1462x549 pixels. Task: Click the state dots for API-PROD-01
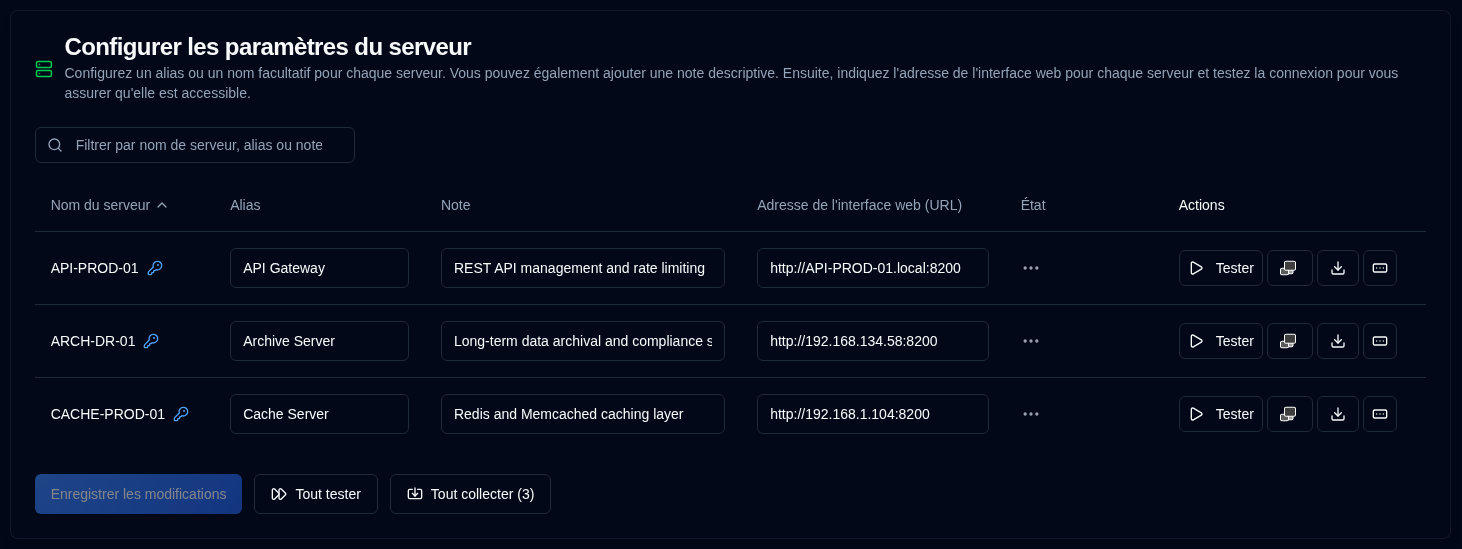[x=1031, y=268]
